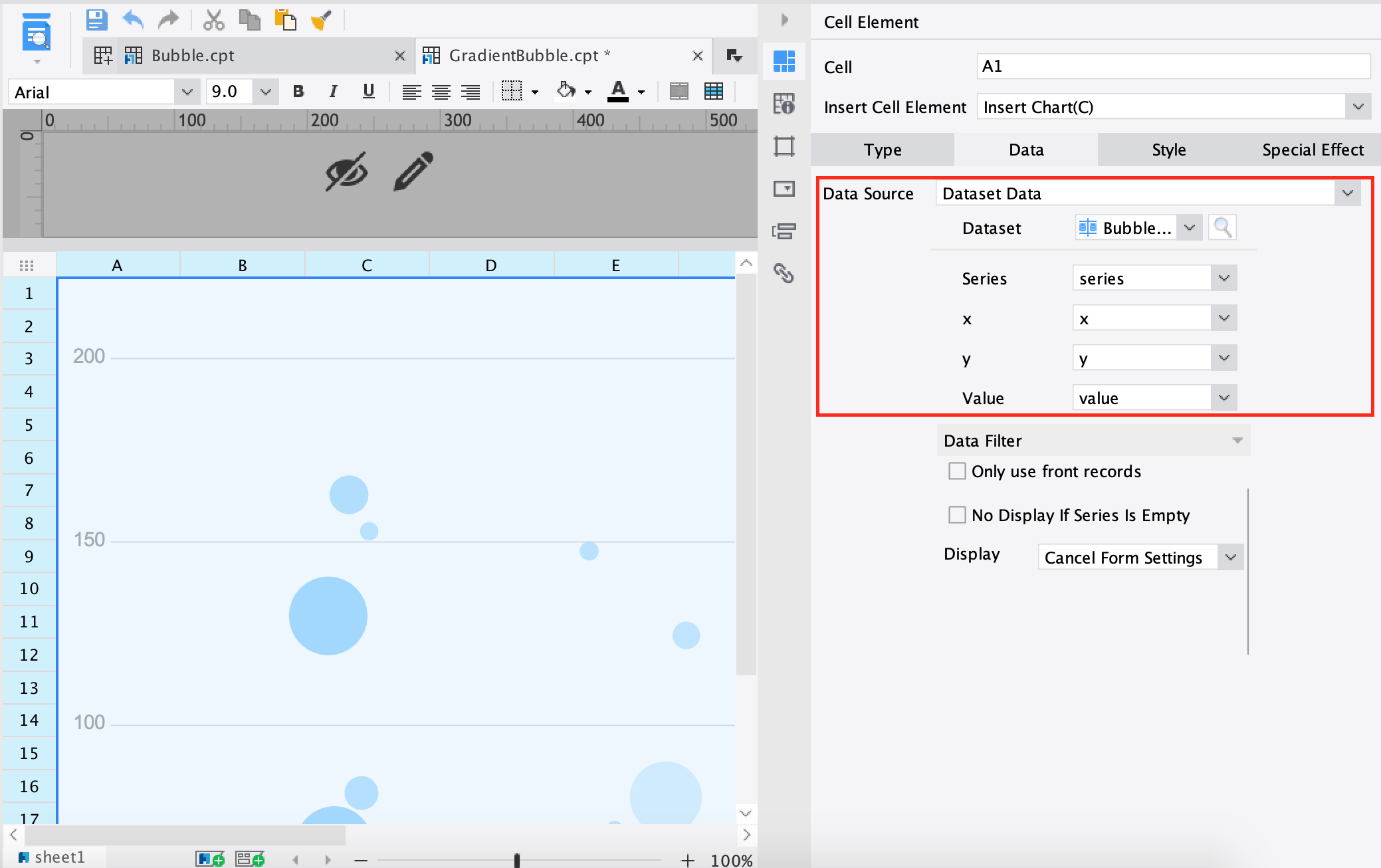Check No Display If Series Is Empty
The width and height of the screenshot is (1381, 868).
click(957, 515)
